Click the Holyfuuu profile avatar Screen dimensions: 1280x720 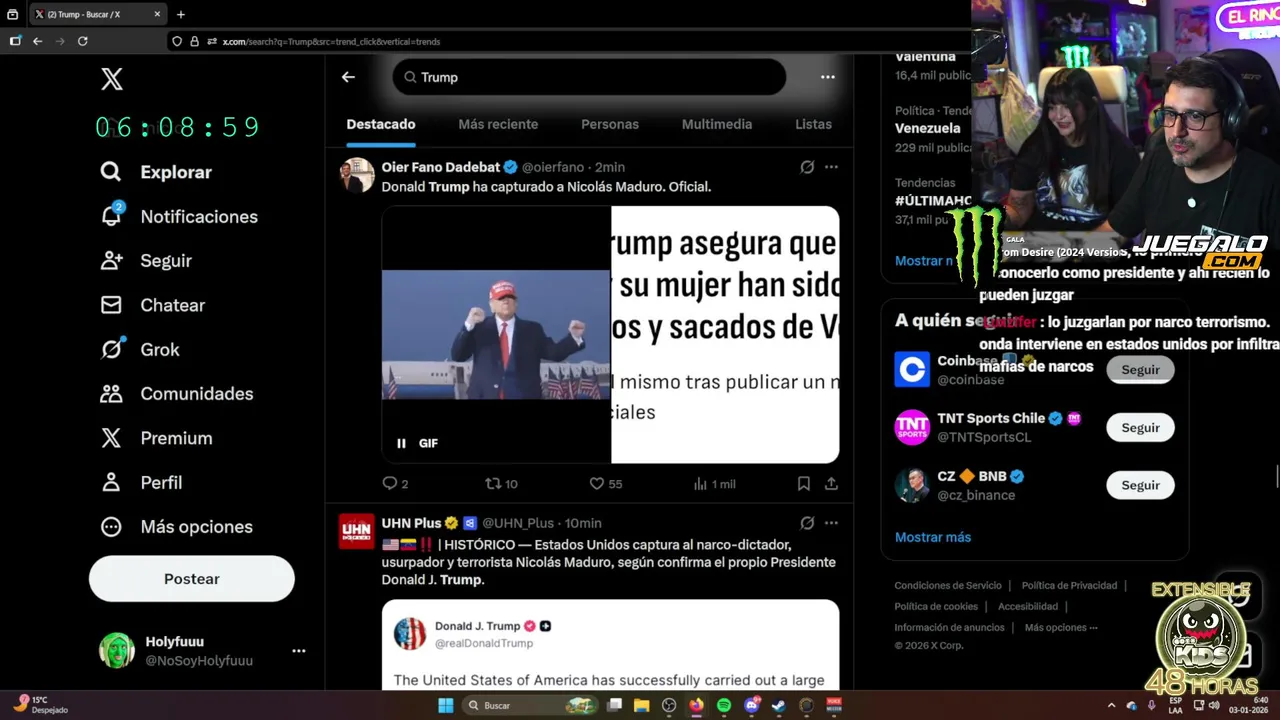(117, 650)
